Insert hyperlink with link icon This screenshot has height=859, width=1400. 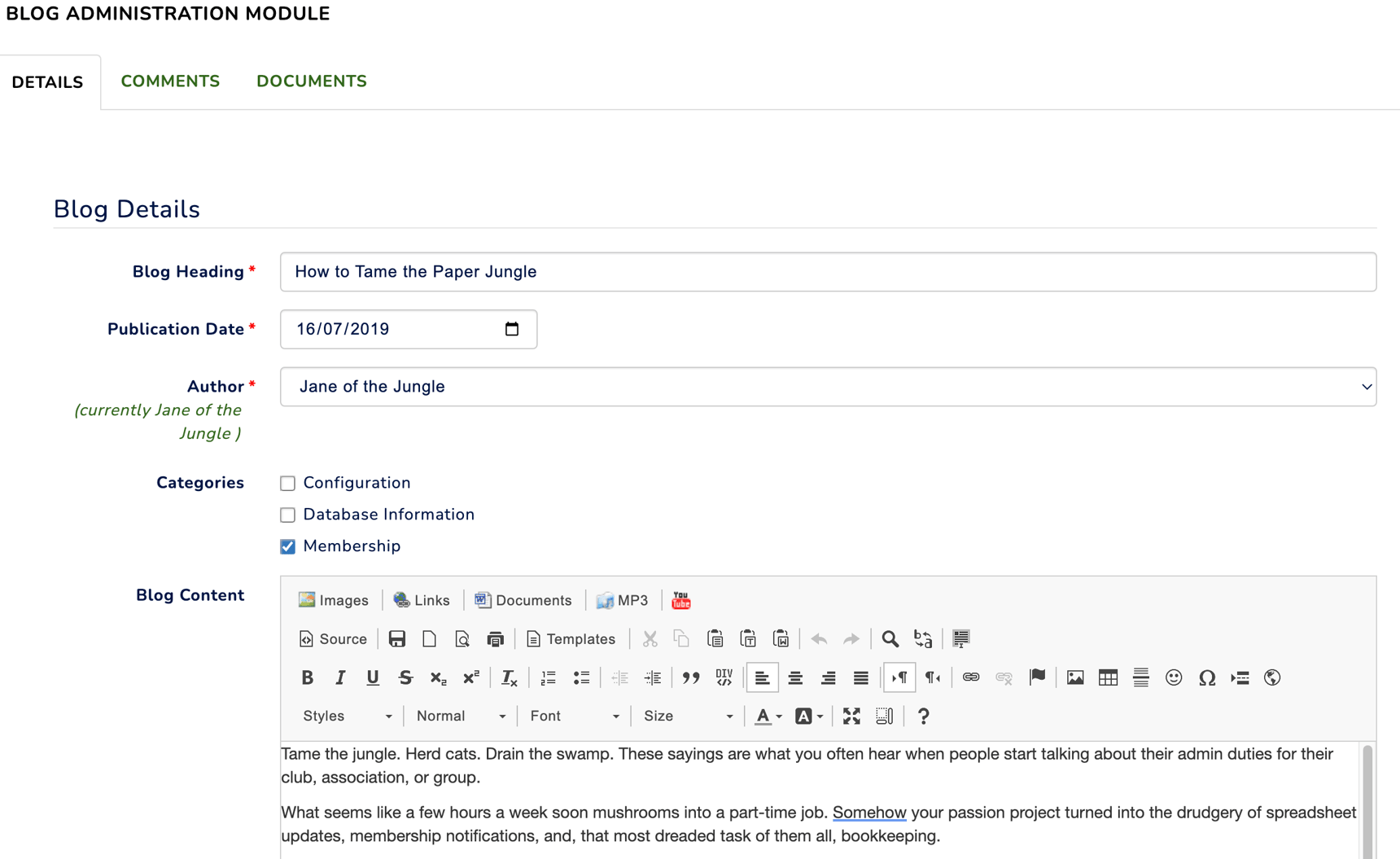[x=971, y=677]
